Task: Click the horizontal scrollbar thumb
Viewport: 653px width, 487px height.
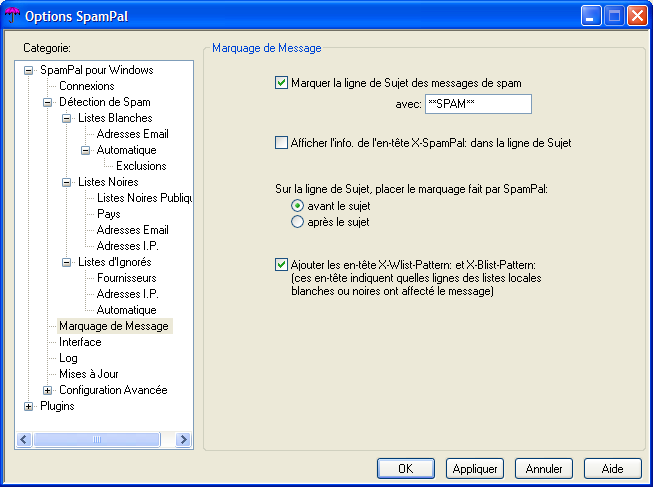Action: 97,440
